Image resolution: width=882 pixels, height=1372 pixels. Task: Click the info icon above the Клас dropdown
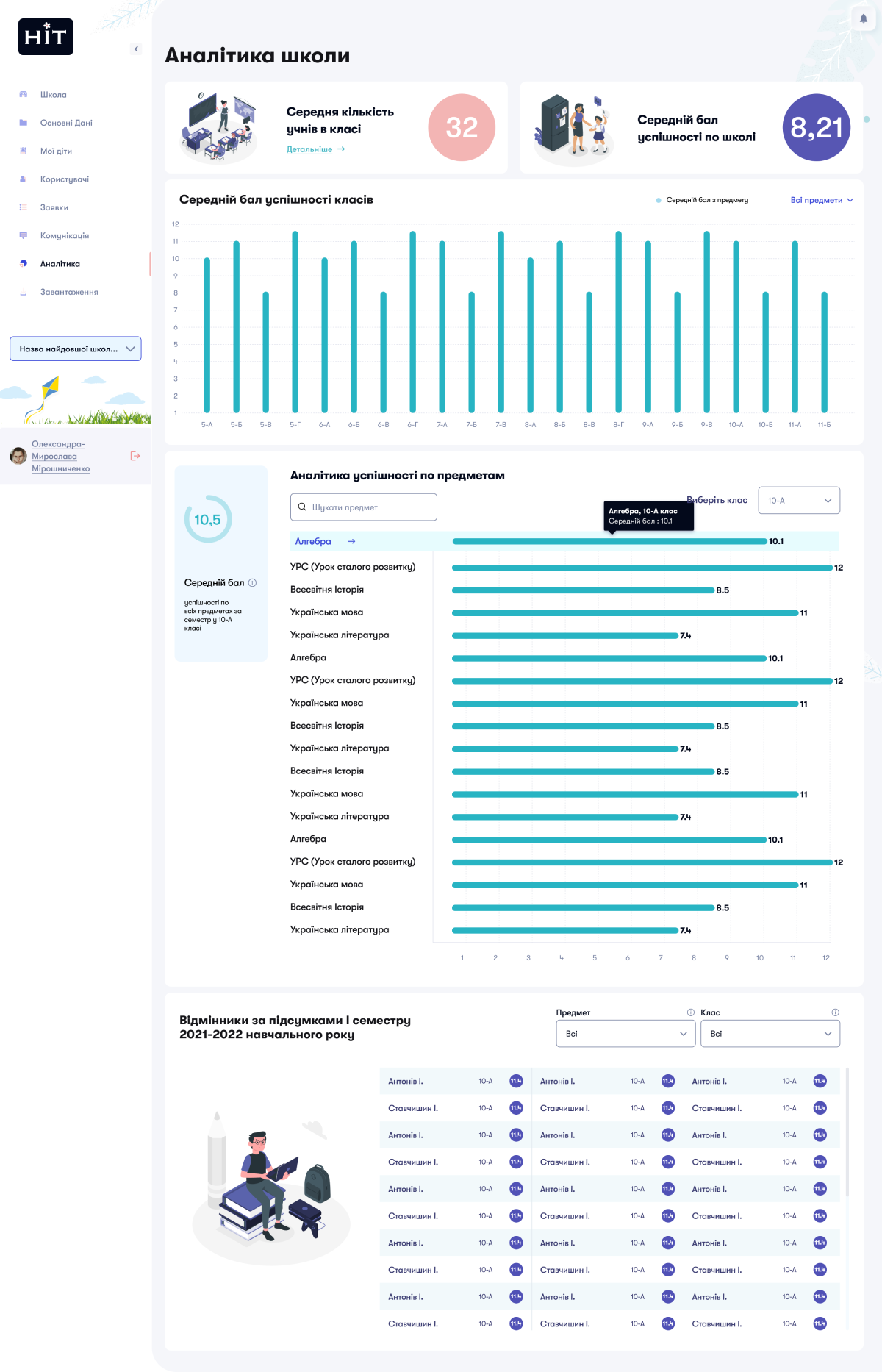[x=835, y=1012]
